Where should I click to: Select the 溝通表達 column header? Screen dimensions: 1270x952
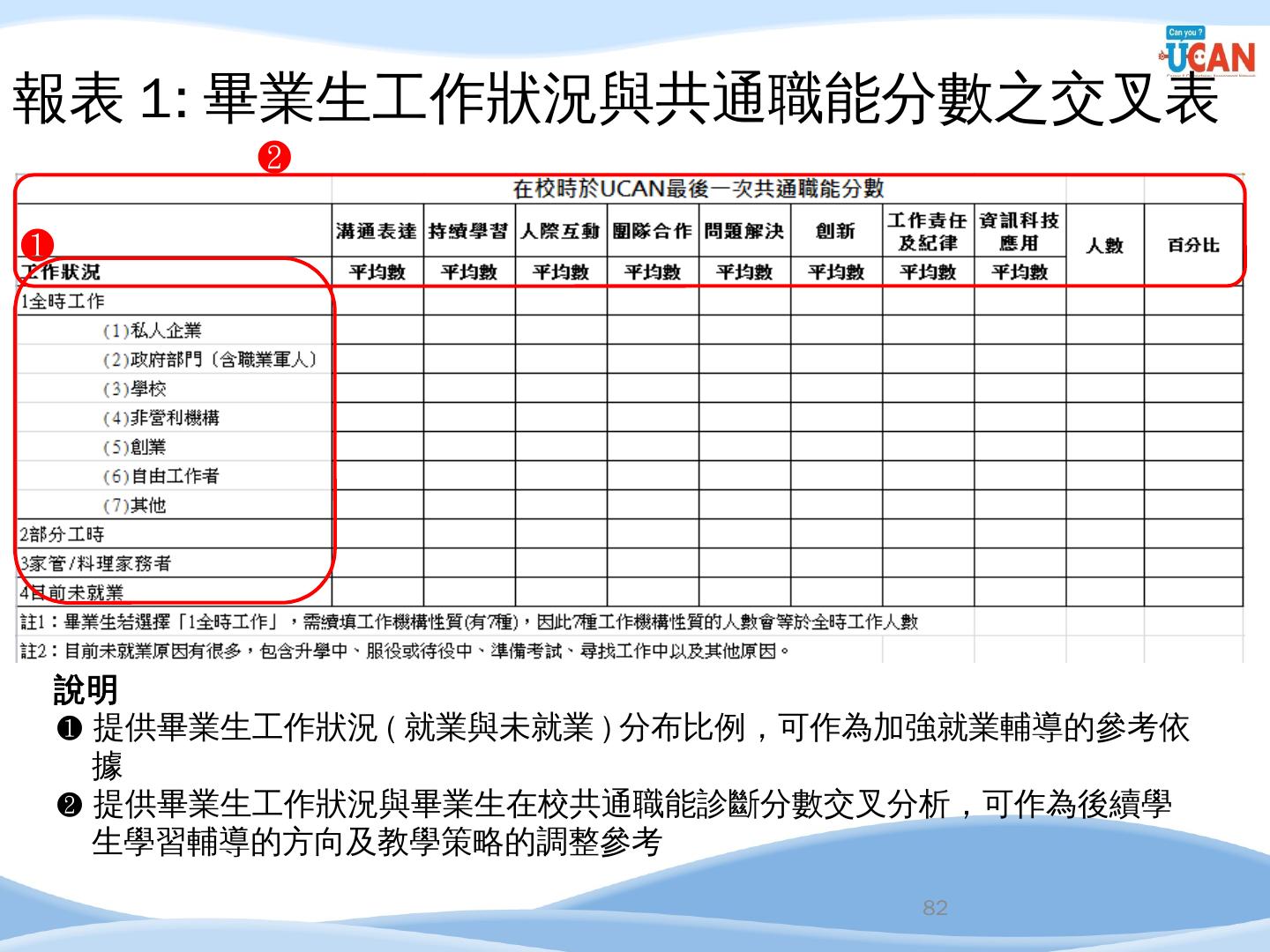coord(377,232)
